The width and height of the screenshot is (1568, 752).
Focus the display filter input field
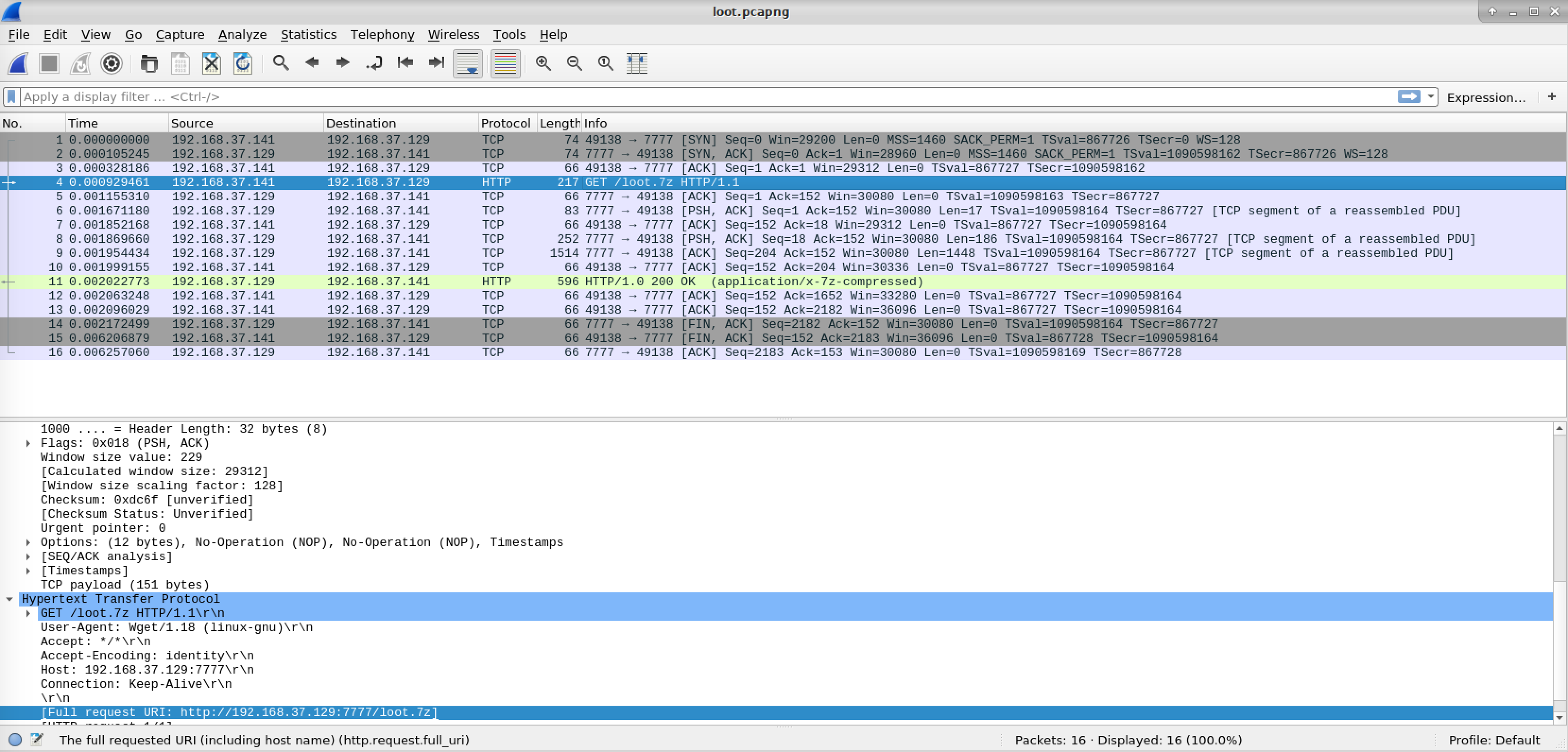pos(708,97)
